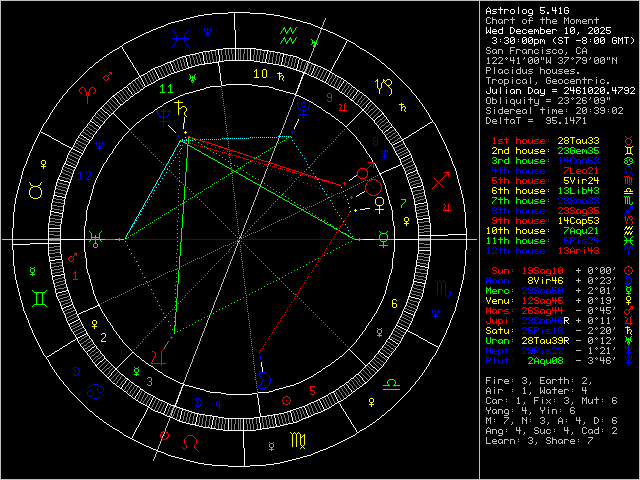The width and height of the screenshot is (640, 480).
Task: Select the large red Jupiter glyph inside the wheel
Action: (158, 357)
